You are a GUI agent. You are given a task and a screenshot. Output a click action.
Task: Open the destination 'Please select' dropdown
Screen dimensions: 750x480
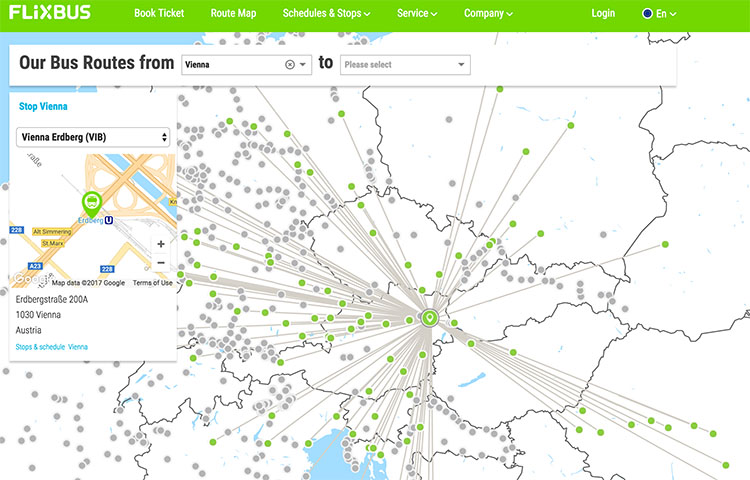coord(404,65)
